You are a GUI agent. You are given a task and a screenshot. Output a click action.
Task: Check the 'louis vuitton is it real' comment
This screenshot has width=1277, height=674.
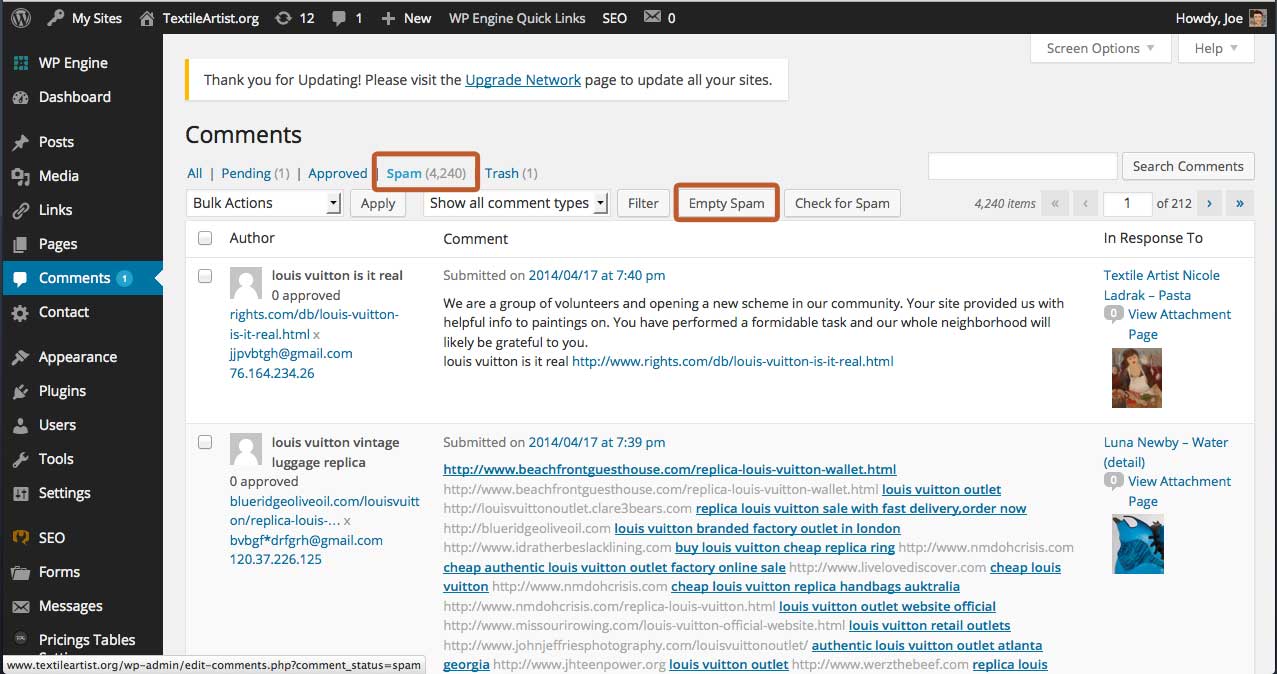pyautogui.click(x=205, y=276)
